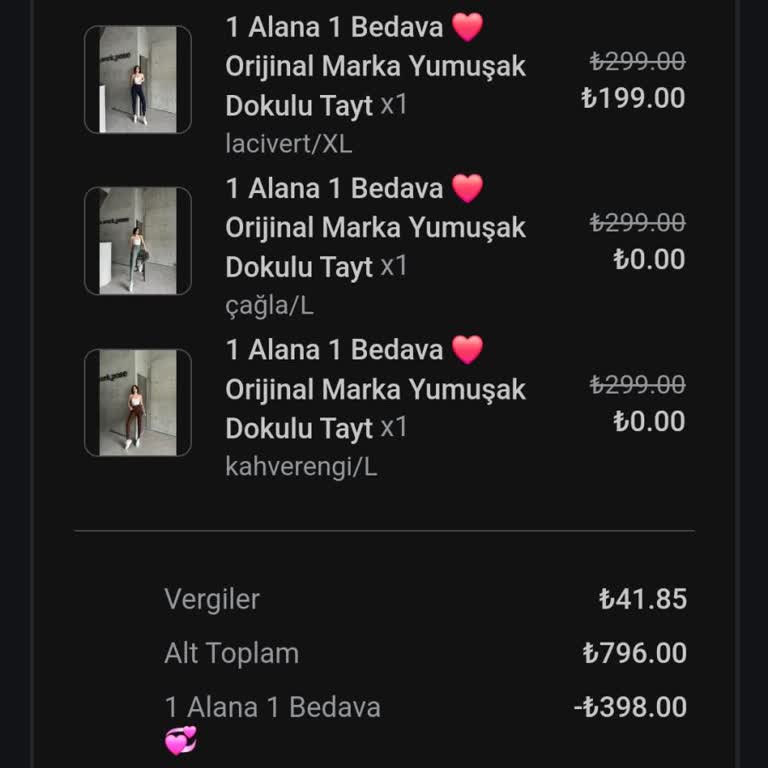Click the -₺398.00 discount amount
768x768 pixels.
pos(630,707)
